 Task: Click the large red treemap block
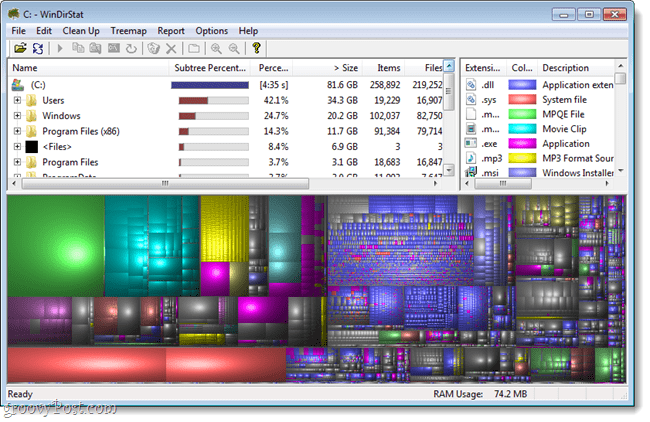(86, 364)
